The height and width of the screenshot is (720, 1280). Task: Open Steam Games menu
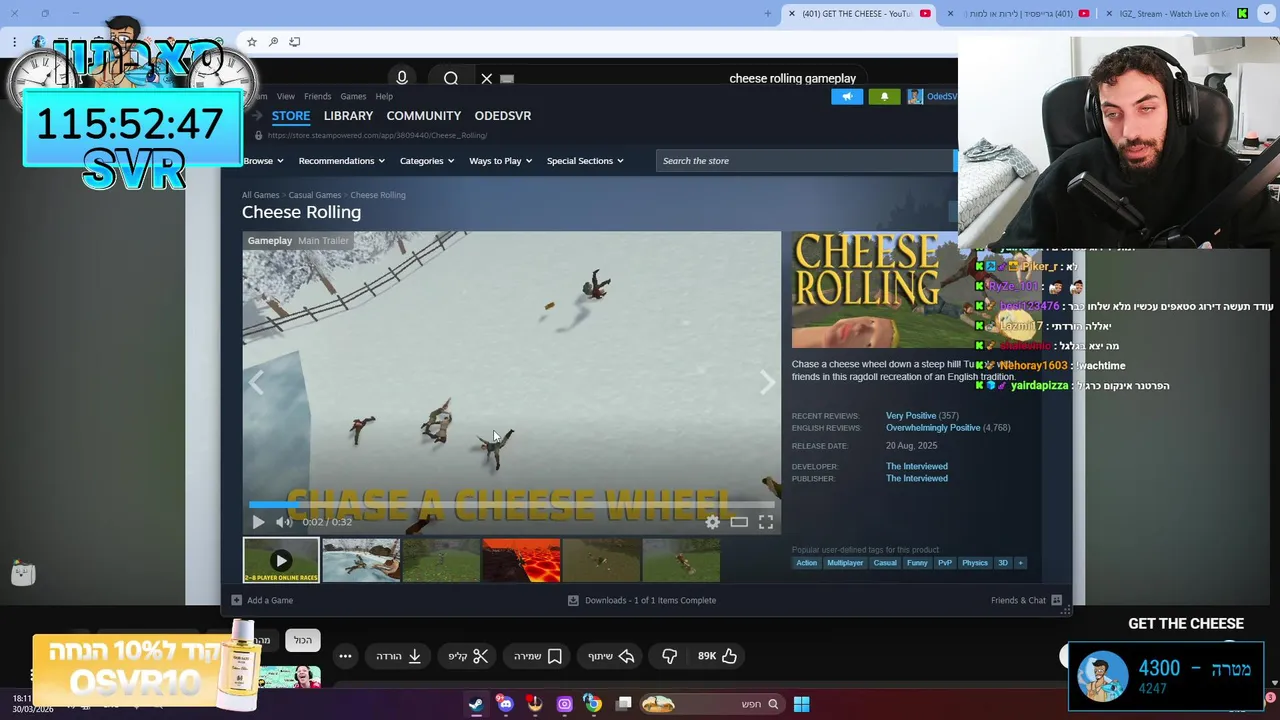pyautogui.click(x=353, y=97)
